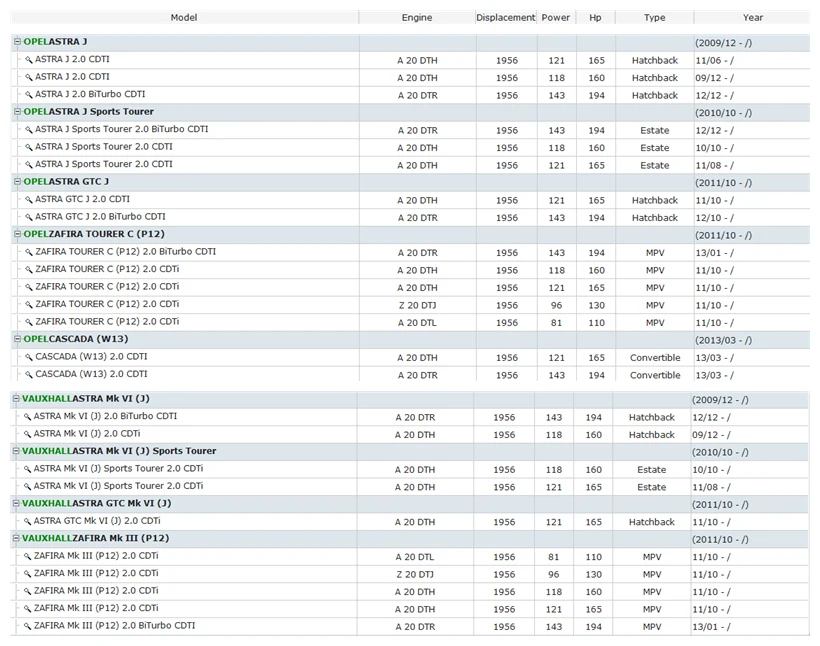Click magnifier icon for ASTRA Mk VI (J) 2.0 CDTi
Image resolution: width=820 pixels, height=646 pixels.
27,434
